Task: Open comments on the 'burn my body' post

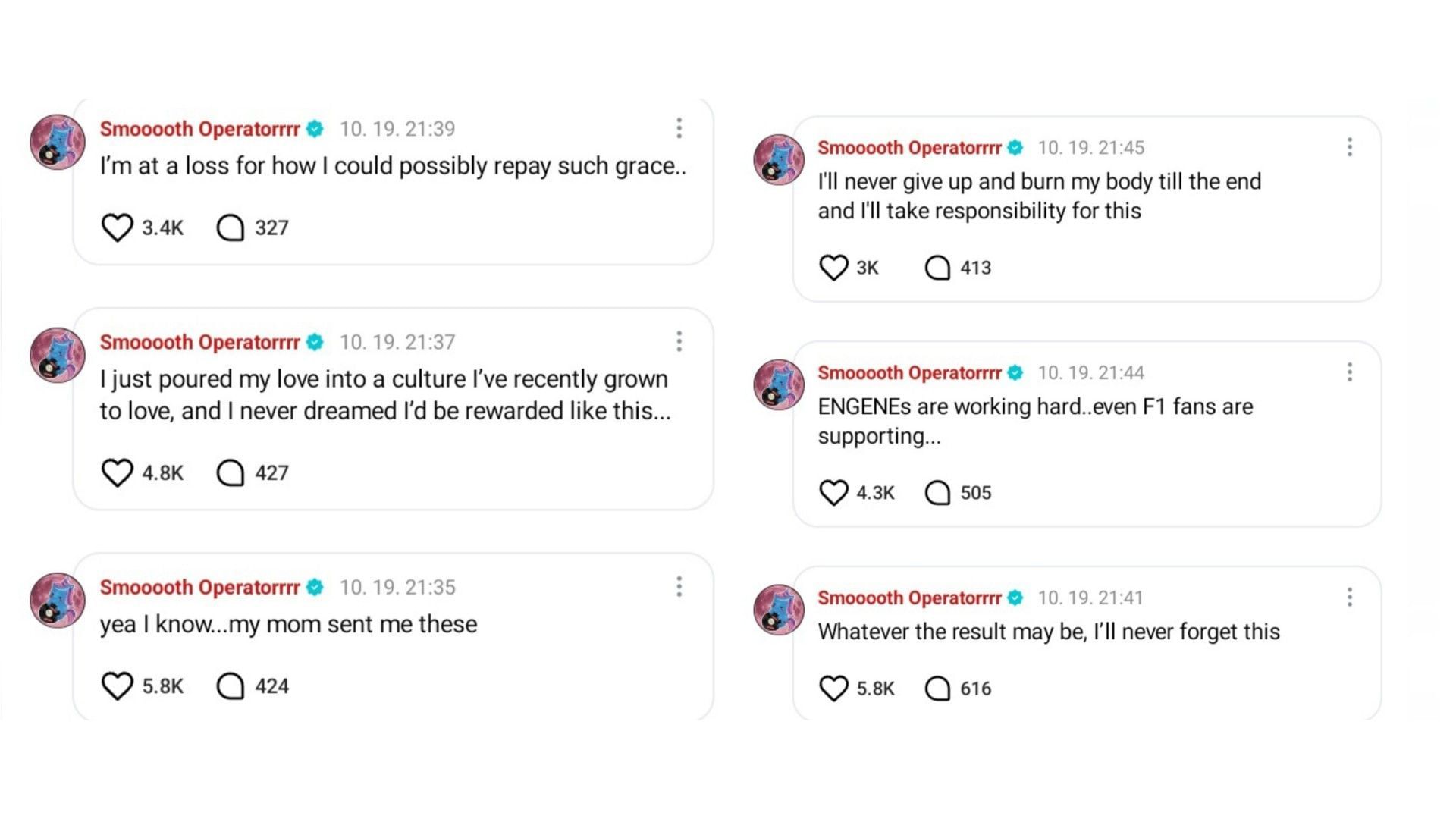Action: coord(937,268)
